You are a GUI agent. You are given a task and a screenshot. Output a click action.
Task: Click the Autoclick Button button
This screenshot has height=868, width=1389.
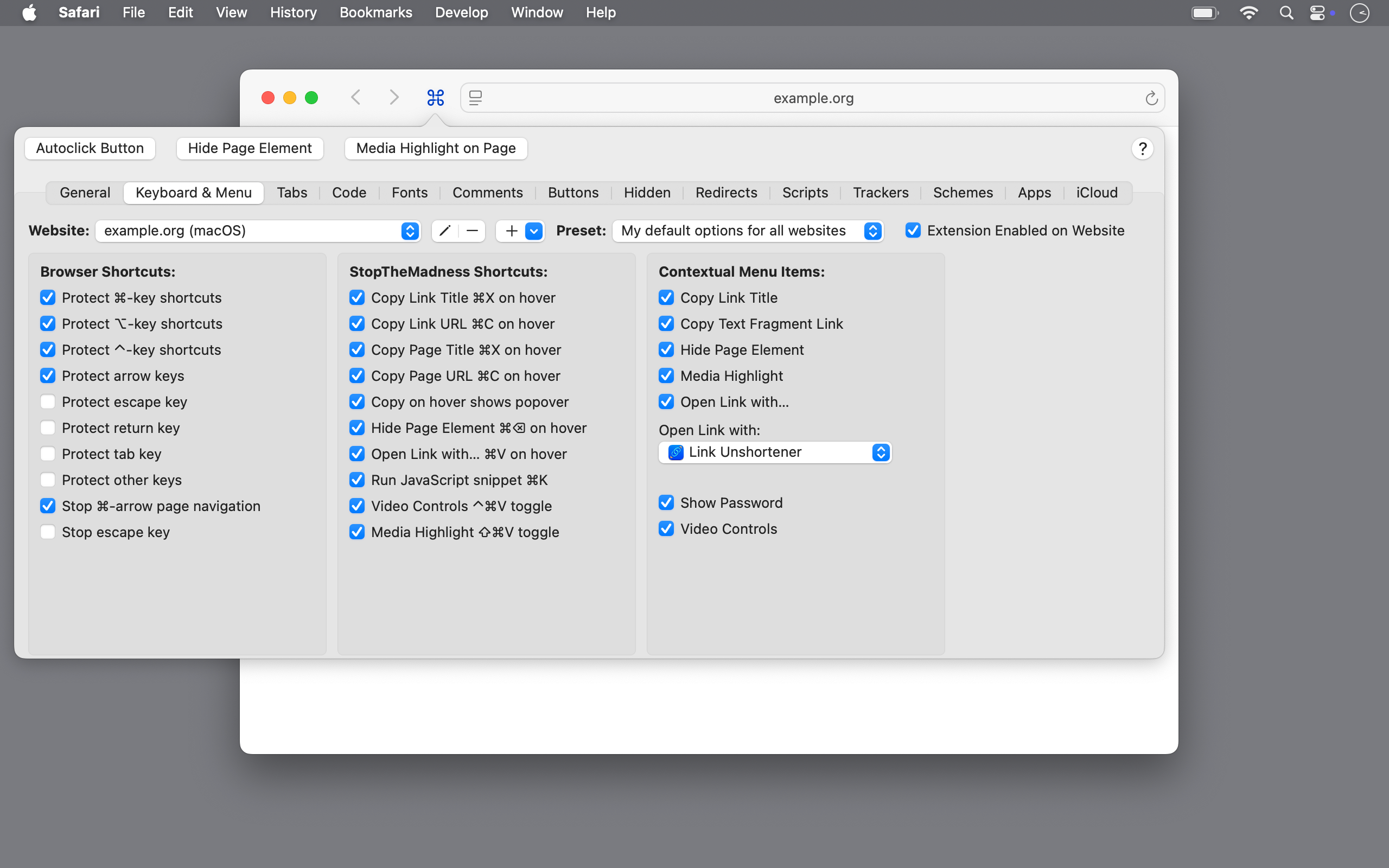coord(90,148)
